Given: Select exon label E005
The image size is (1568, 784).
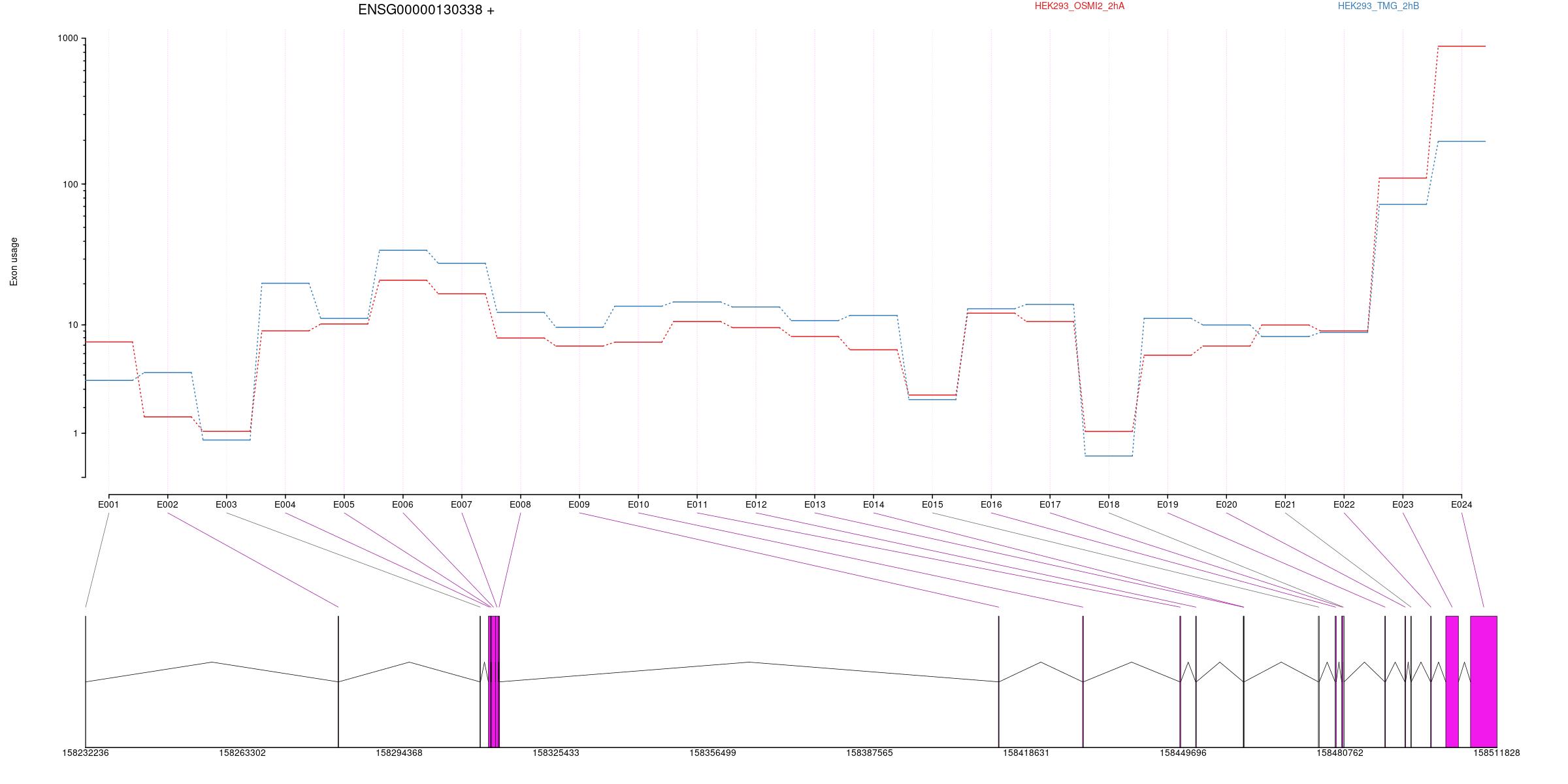Looking at the screenshot, I should pyautogui.click(x=344, y=504).
